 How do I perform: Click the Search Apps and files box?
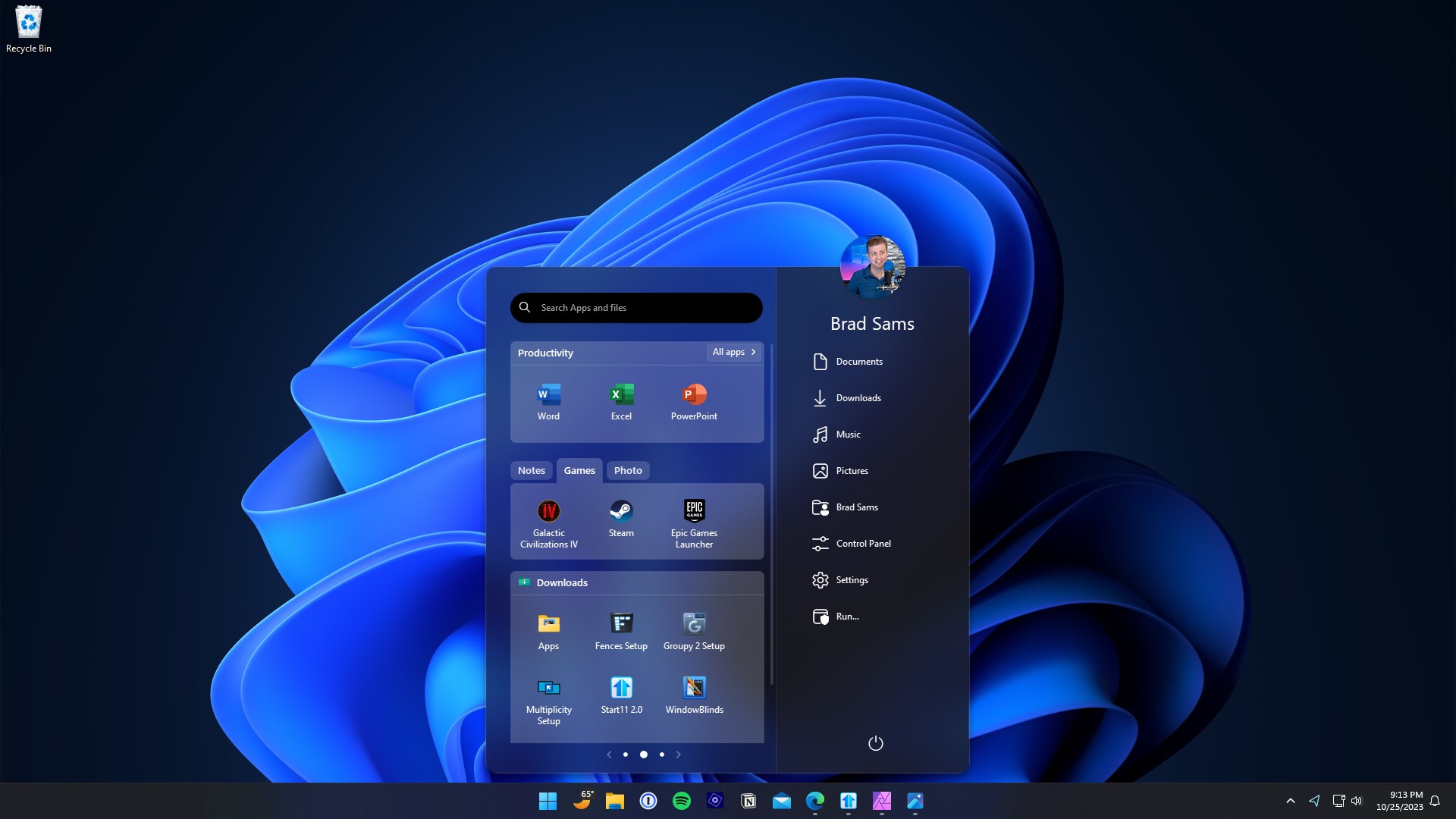coord(636,308)
